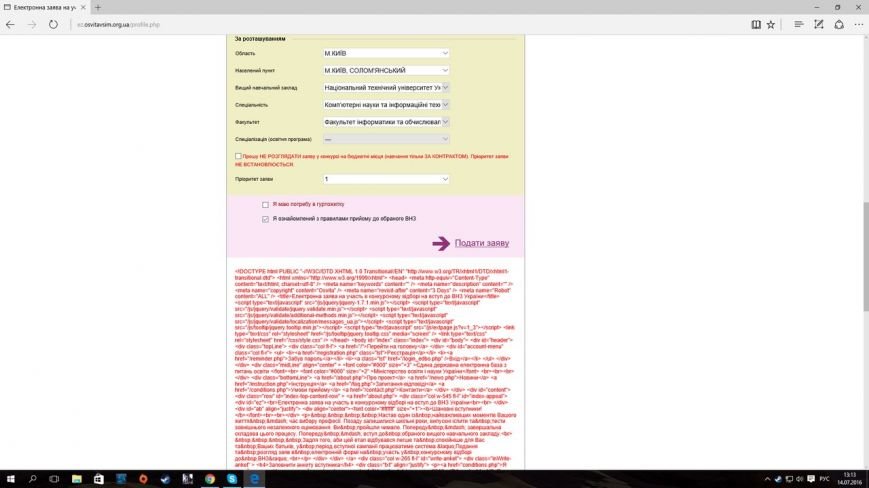Screen dimensions: 869x488
Task: Switch the РУС input language
Action: coord(825,479)
